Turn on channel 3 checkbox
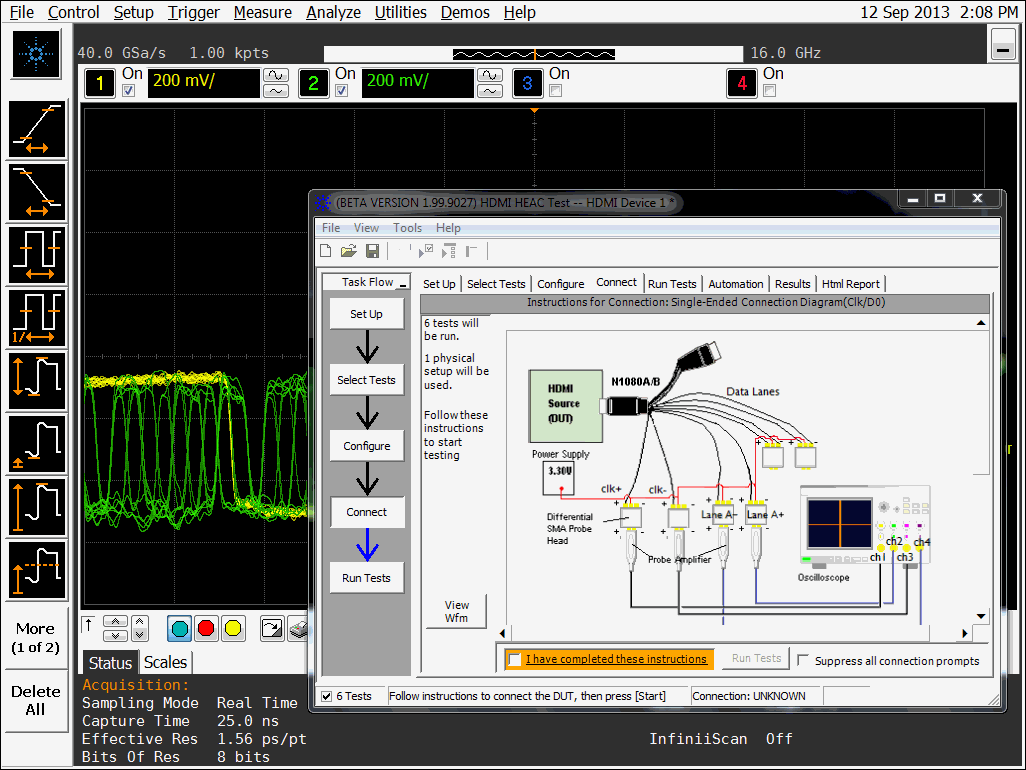 coord(556,91)
